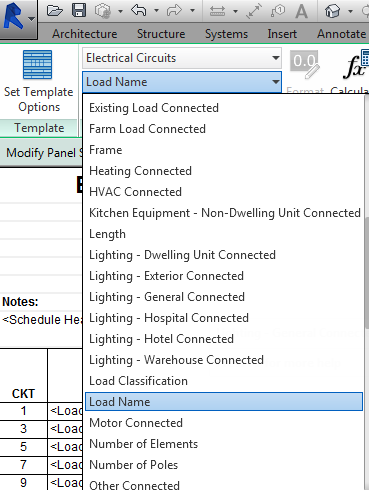Save the project with the Save icon
The image size is (369, 490).
pos(79,11)
